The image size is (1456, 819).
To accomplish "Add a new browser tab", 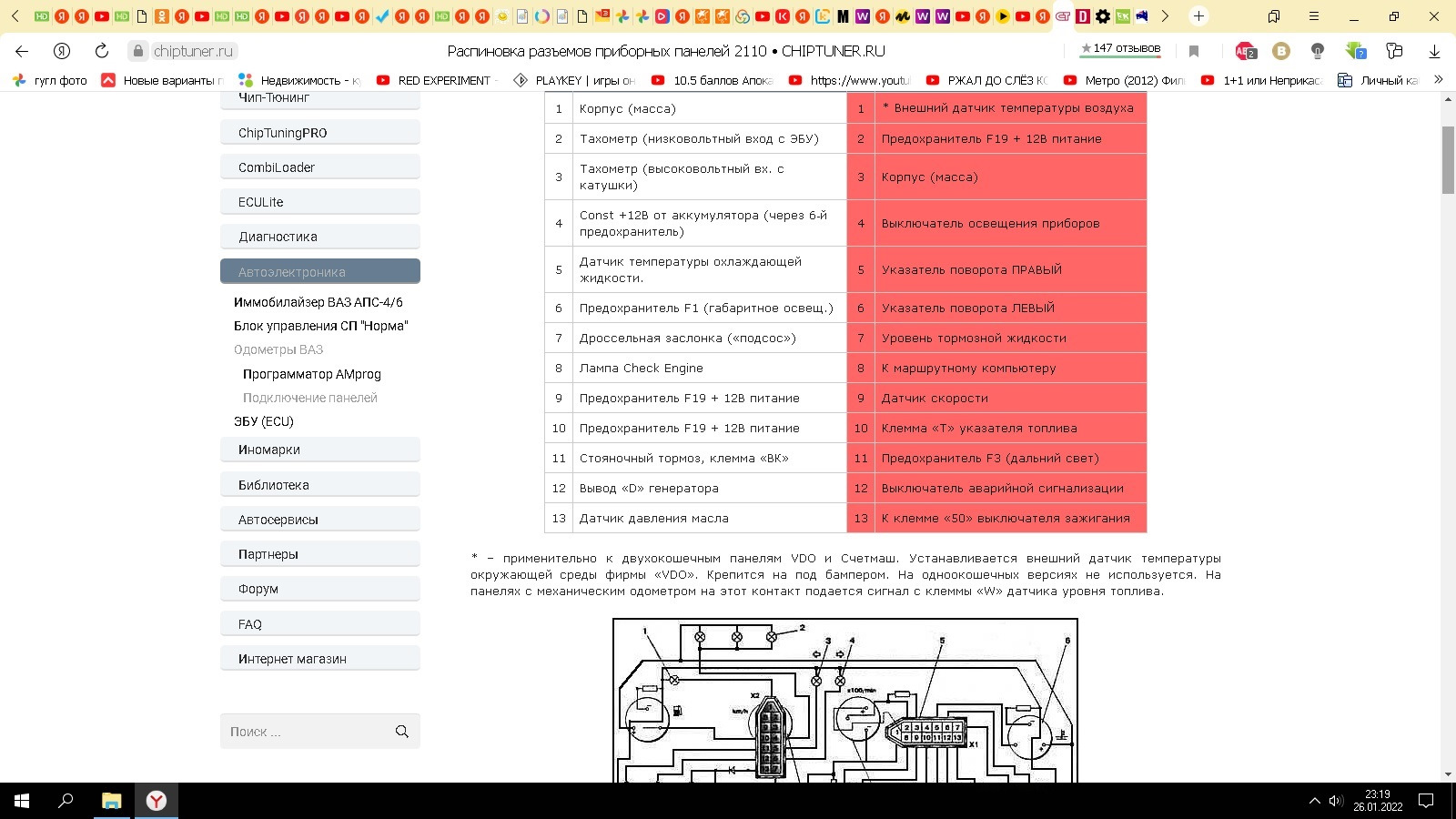I will 1198,16.
